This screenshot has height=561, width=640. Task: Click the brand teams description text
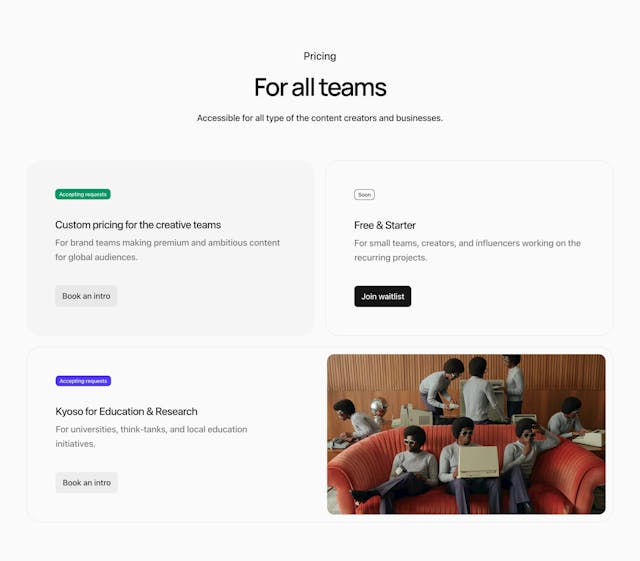tap(167, 250)
